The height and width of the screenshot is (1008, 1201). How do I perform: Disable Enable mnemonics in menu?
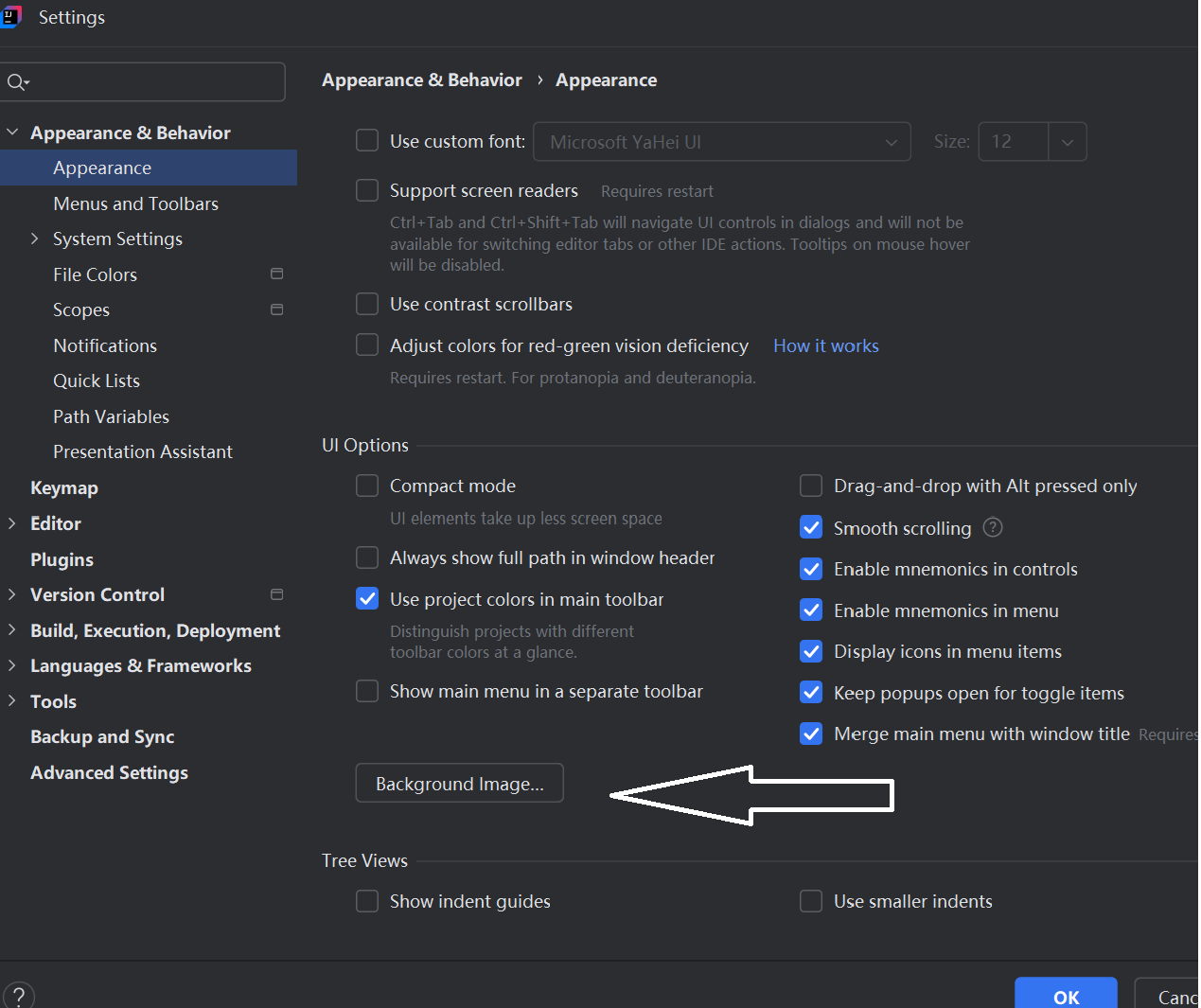coord(811,610)
